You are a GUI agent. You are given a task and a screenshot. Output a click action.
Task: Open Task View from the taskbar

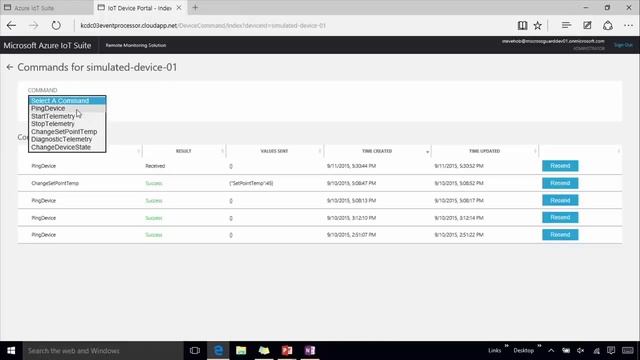click(195, 351)
